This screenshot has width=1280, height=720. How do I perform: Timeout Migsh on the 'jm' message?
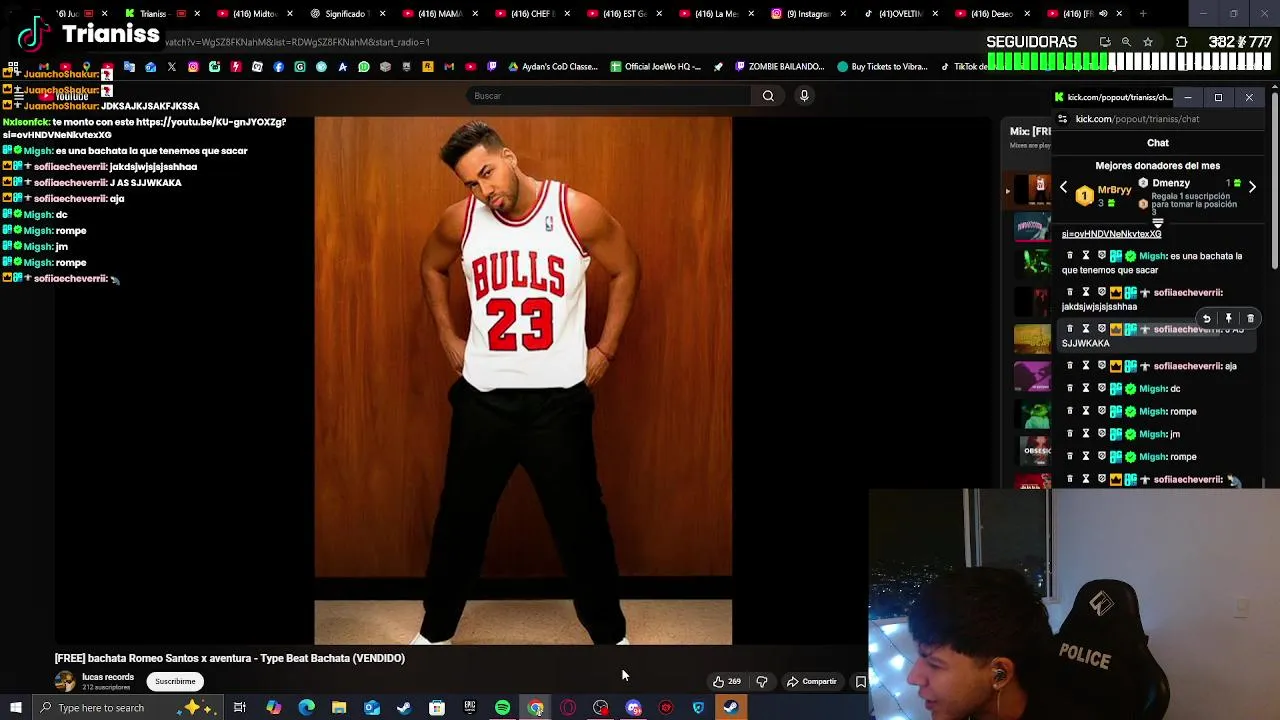[1085, 434]
